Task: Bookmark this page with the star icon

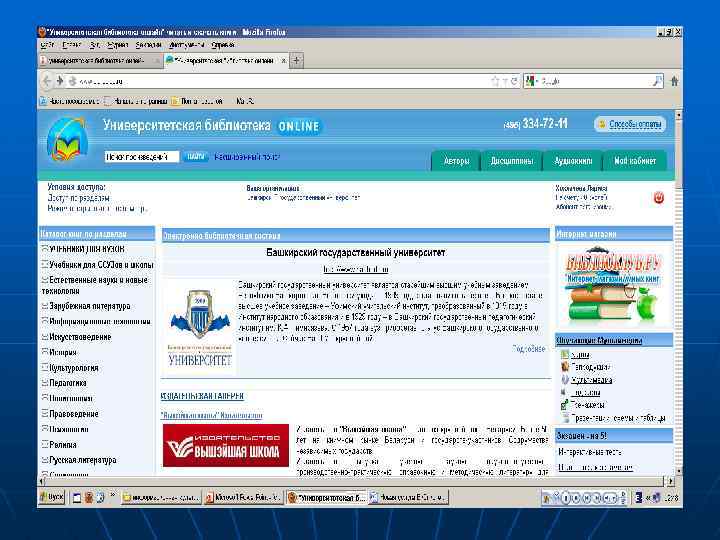Action: pos(495,81)
